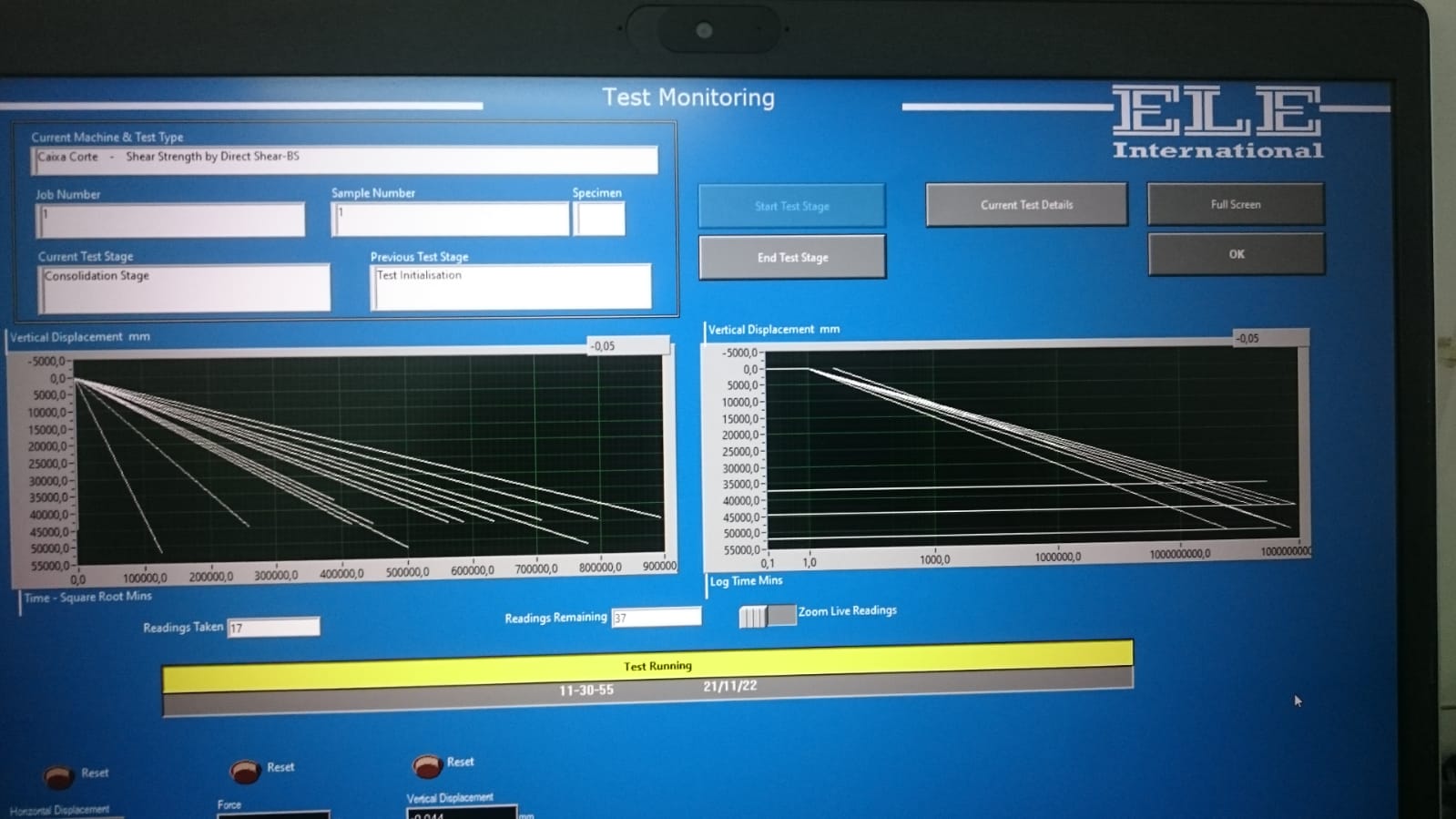Select the Previous Test Stage field
Viewport: 1456px width, 819px height.
511,287
